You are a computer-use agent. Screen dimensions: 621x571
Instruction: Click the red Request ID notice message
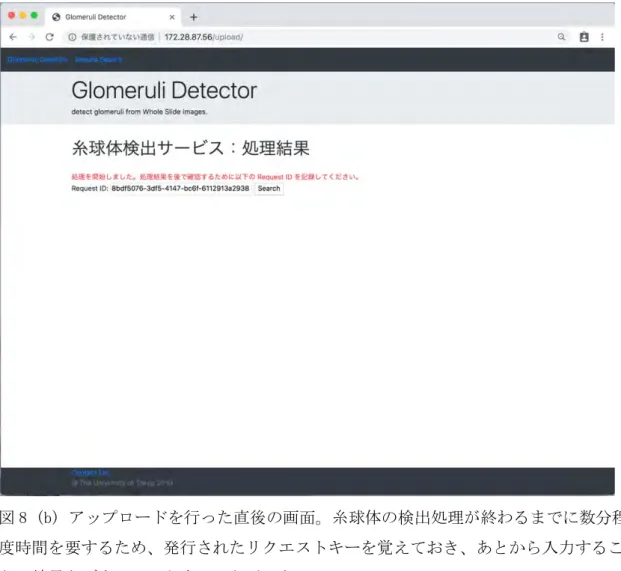215,177
